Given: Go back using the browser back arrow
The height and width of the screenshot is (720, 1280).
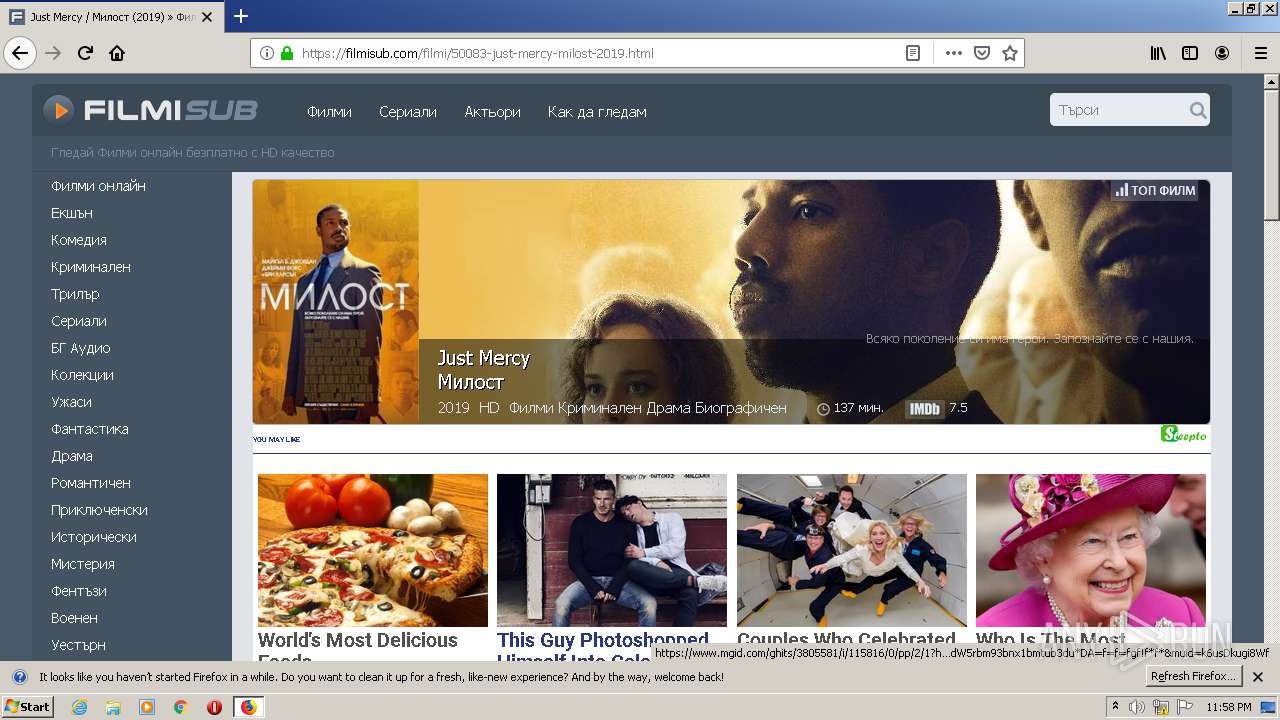Looking at the screenshot, I should coord(20,53).
